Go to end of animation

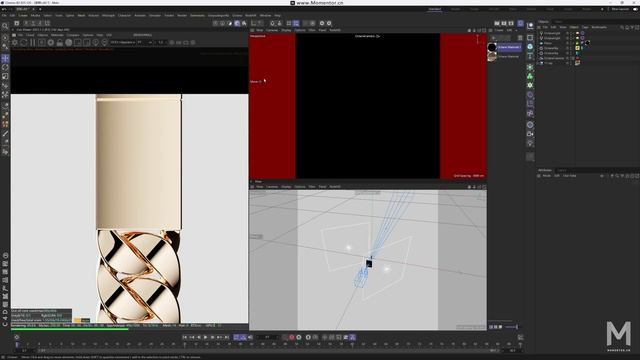point(227,337)
